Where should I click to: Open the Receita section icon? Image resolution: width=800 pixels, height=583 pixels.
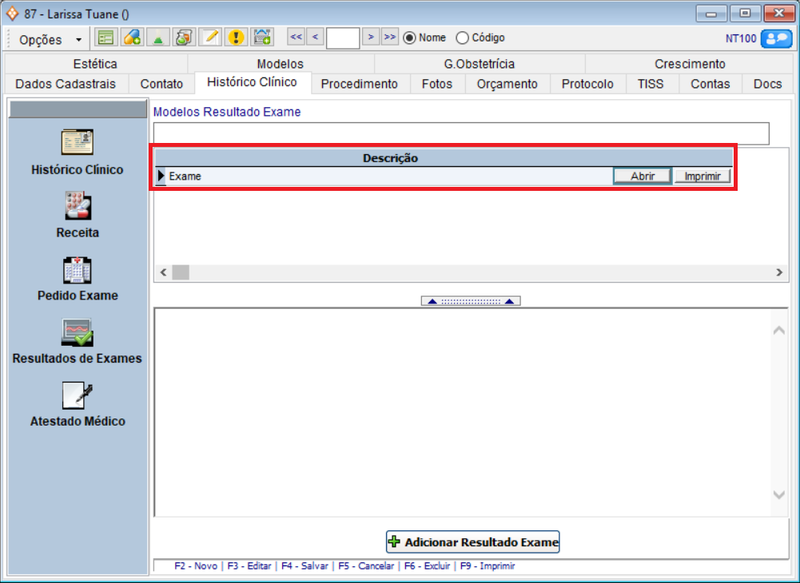[77, 206]
